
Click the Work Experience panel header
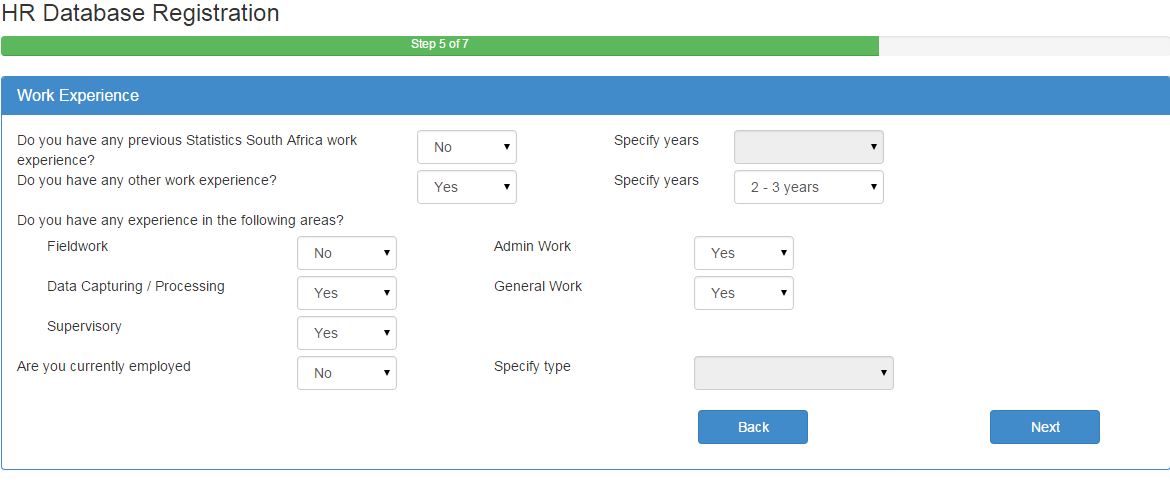tap(585, 96)
